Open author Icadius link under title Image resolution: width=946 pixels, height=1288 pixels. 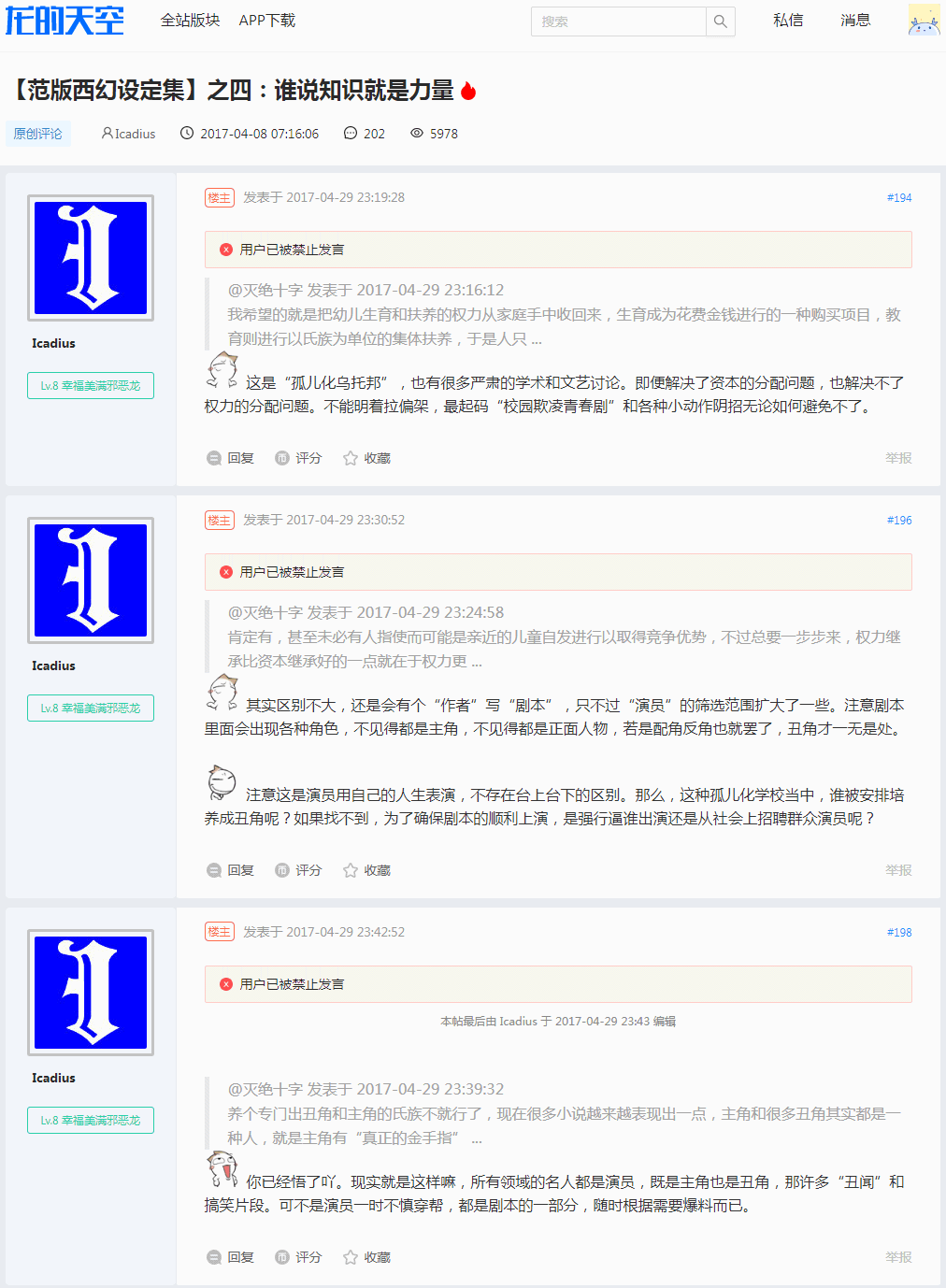(x=129, y=134)
